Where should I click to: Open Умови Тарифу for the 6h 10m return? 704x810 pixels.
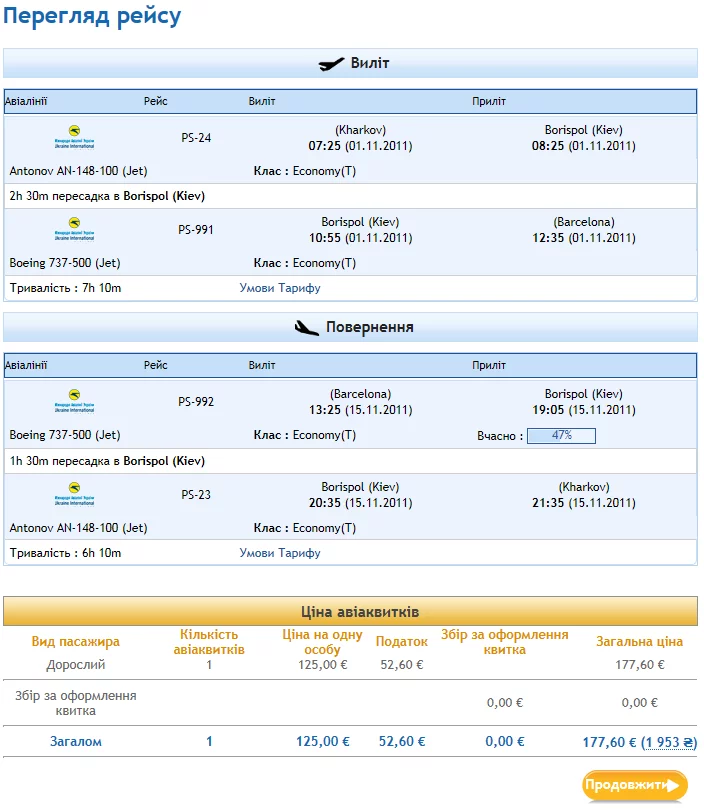[280, 553]
